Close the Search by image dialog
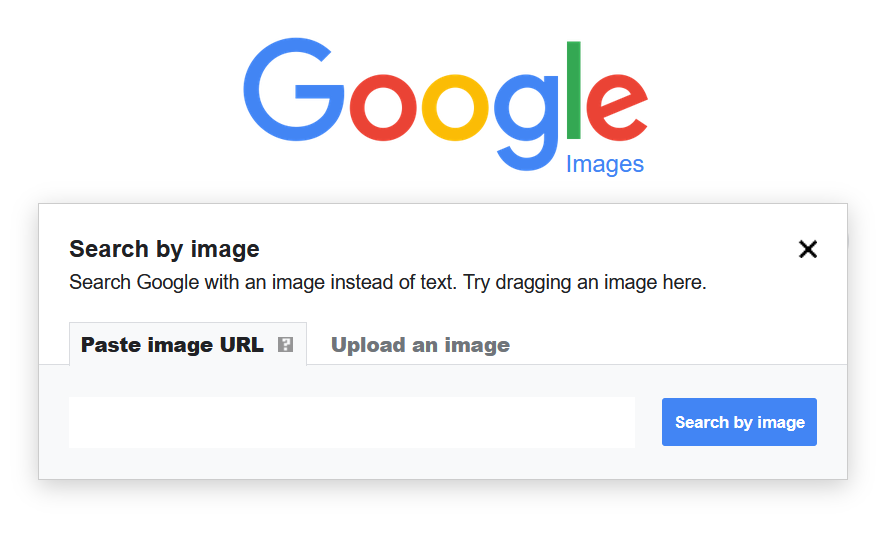The width and height of the screenshot is (882, 549). [808, 249]
